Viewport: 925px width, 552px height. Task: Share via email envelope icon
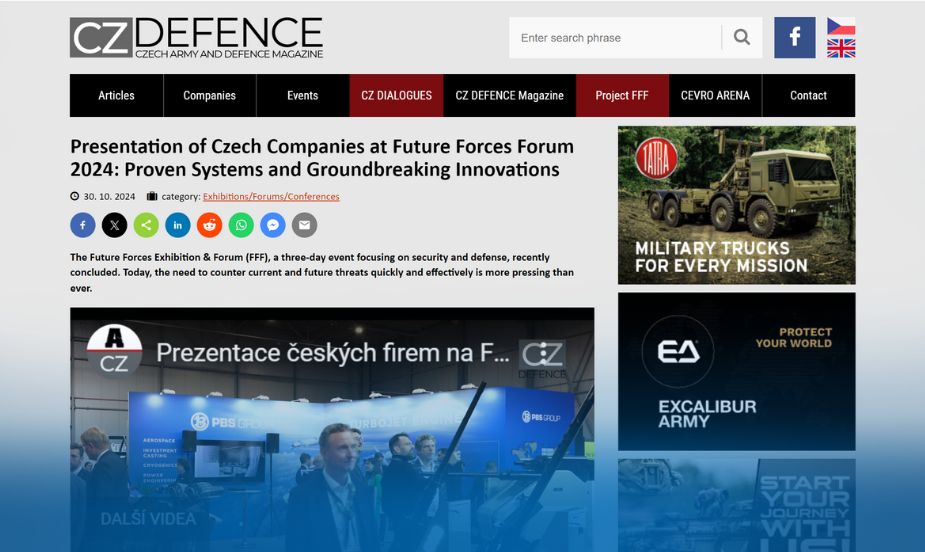coord(304,225)
